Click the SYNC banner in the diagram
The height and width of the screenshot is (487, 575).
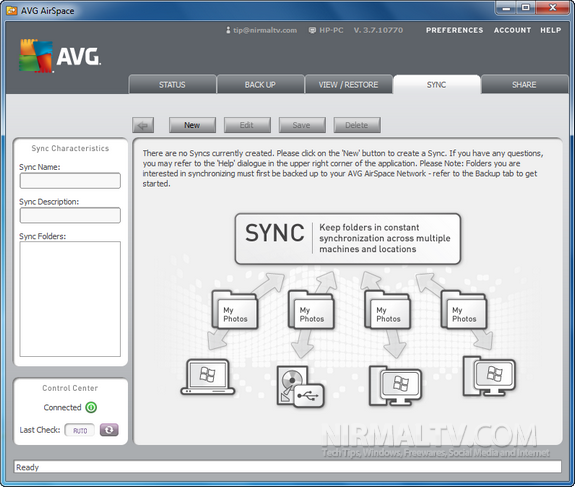point(348,238)
